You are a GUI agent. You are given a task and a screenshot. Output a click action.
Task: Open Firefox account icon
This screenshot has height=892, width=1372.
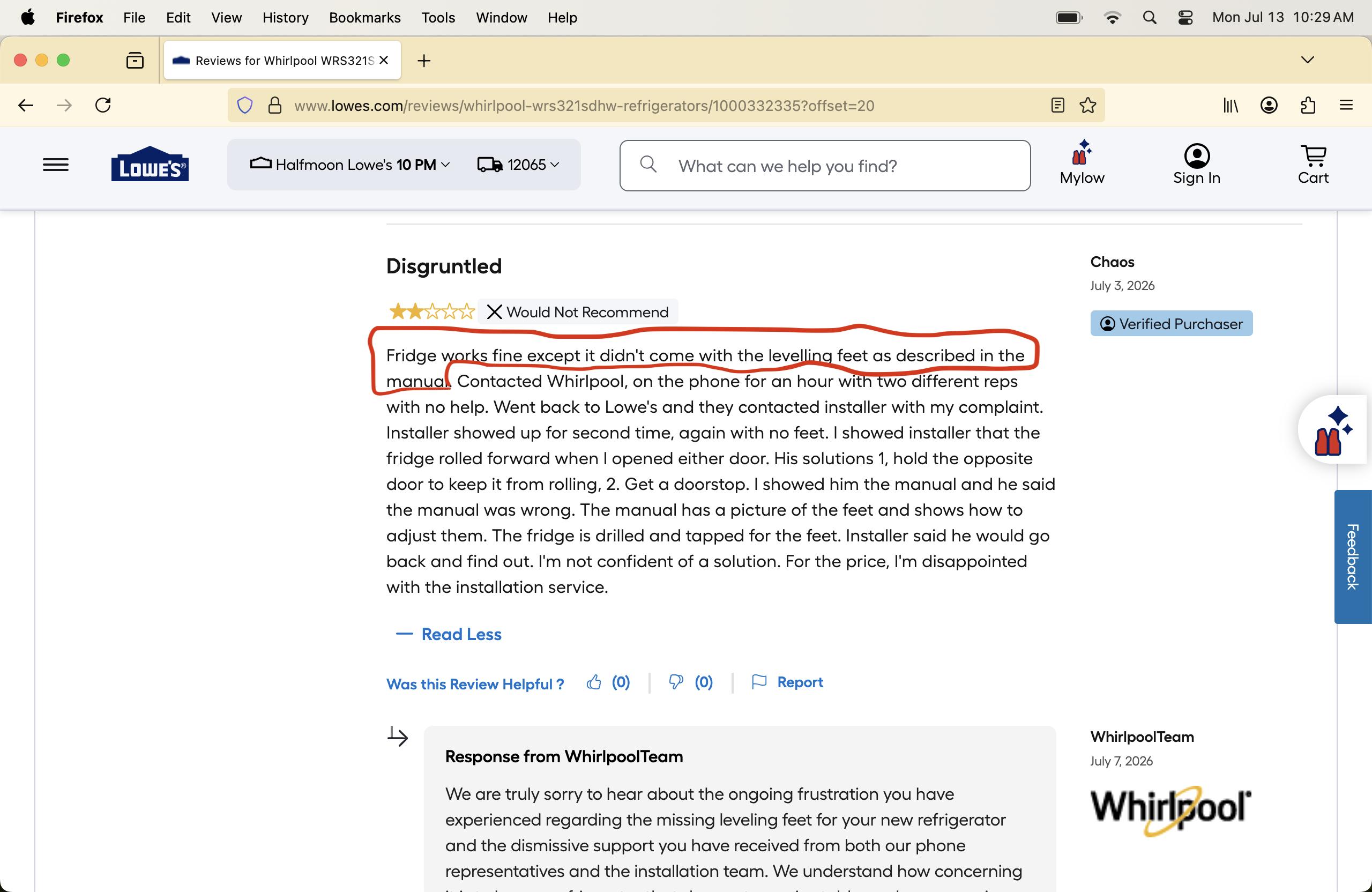[1269, 106]
